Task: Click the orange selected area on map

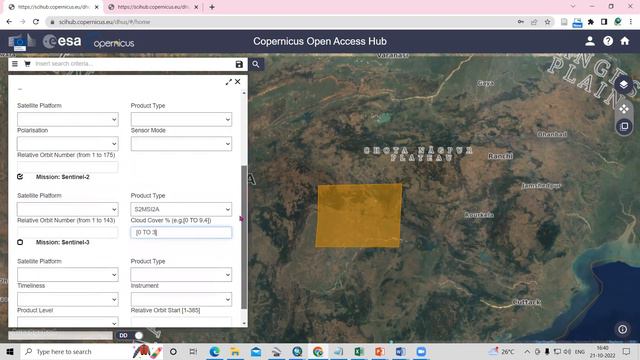Action: 359,216
